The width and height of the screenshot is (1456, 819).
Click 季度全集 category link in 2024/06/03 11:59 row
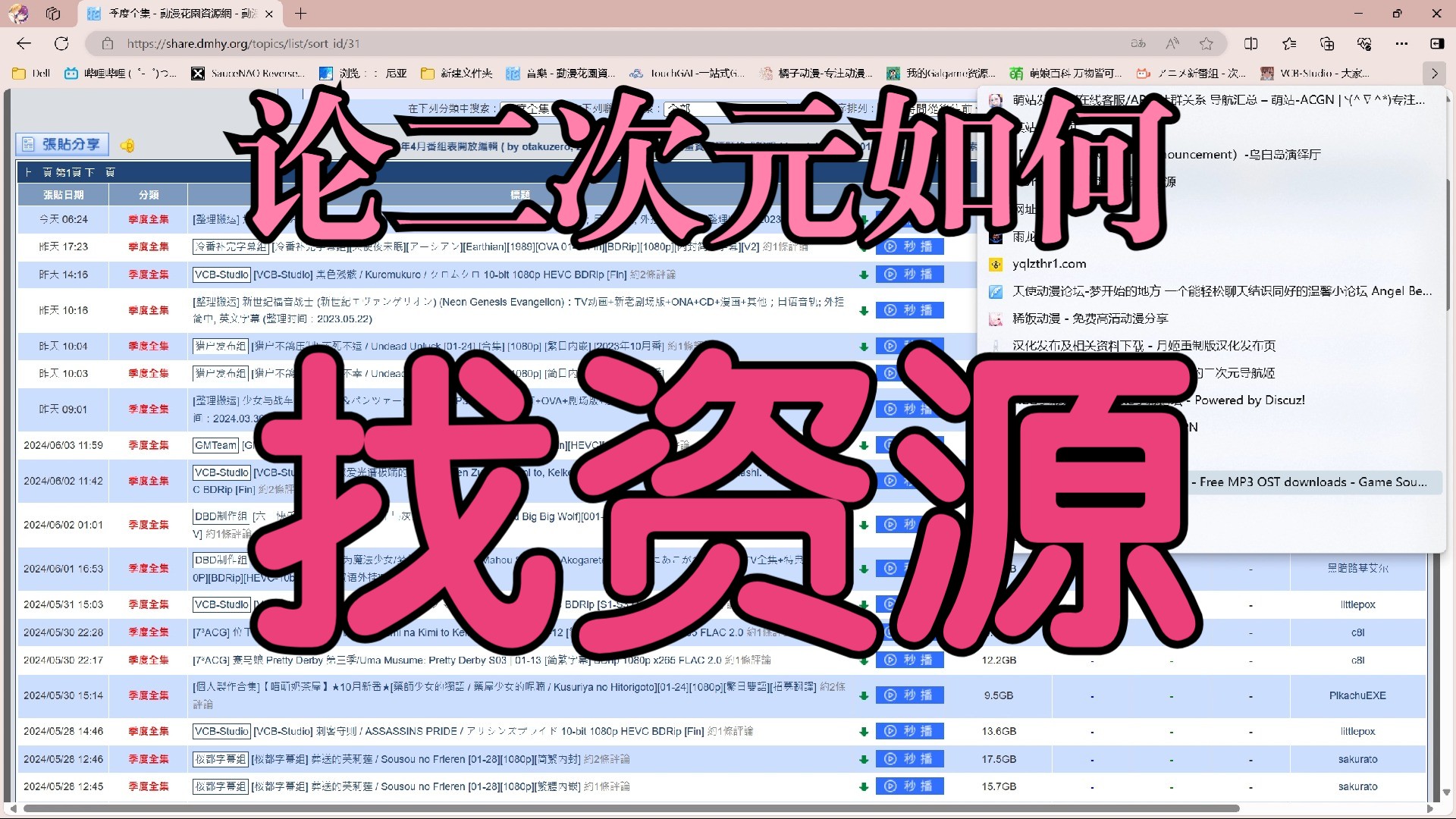click(149, 445)
